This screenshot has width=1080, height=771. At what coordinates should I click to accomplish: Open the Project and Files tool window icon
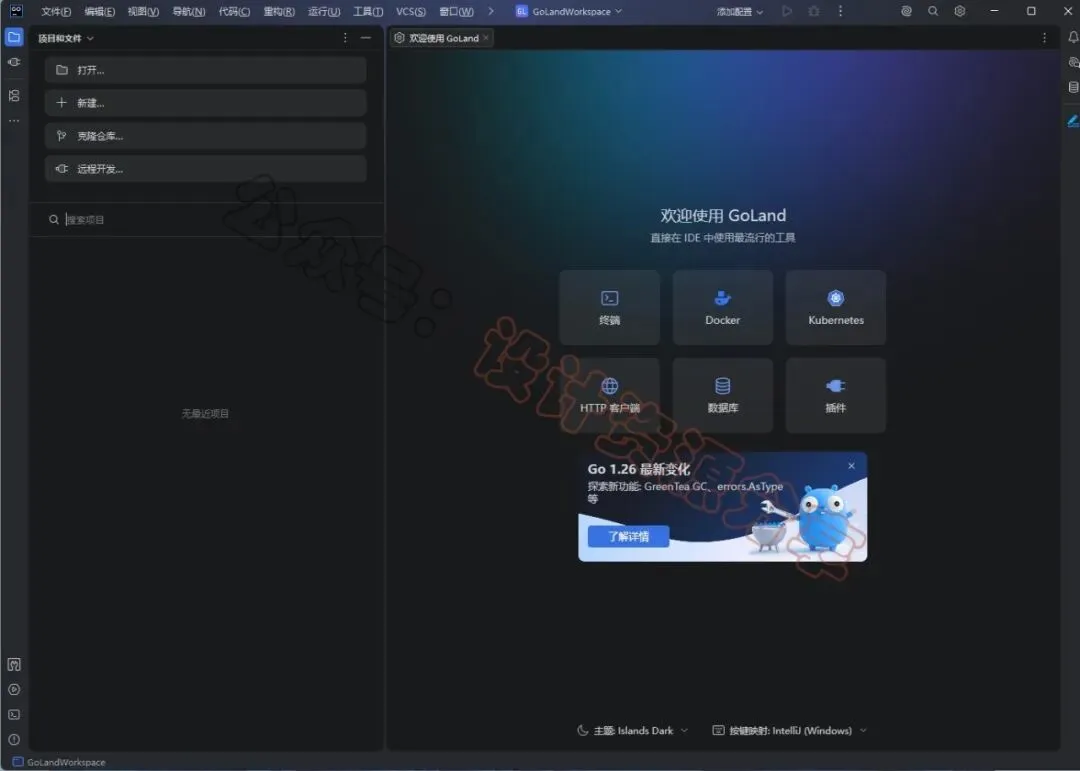[14, 37]
